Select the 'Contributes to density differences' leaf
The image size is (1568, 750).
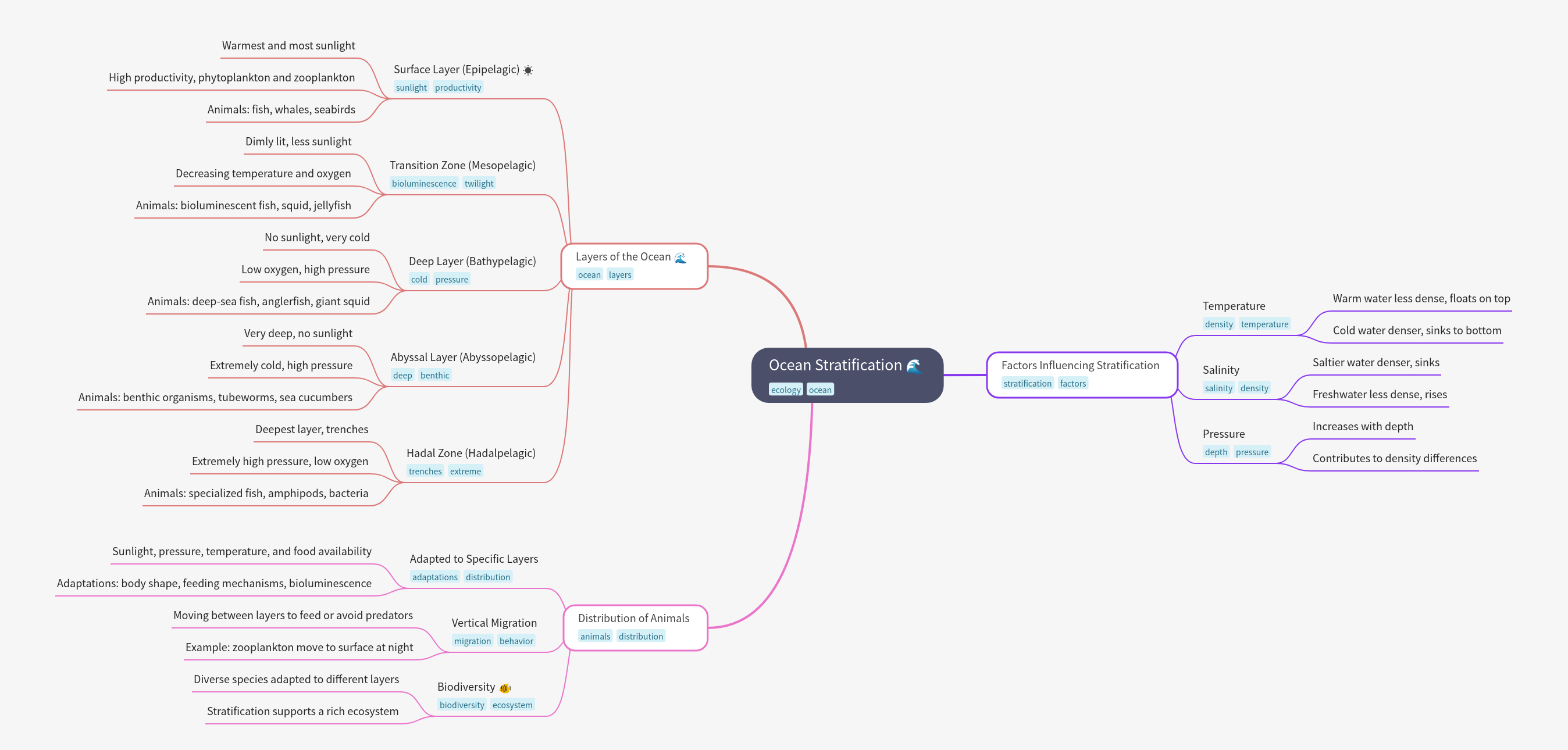(x=1394, y=459)
